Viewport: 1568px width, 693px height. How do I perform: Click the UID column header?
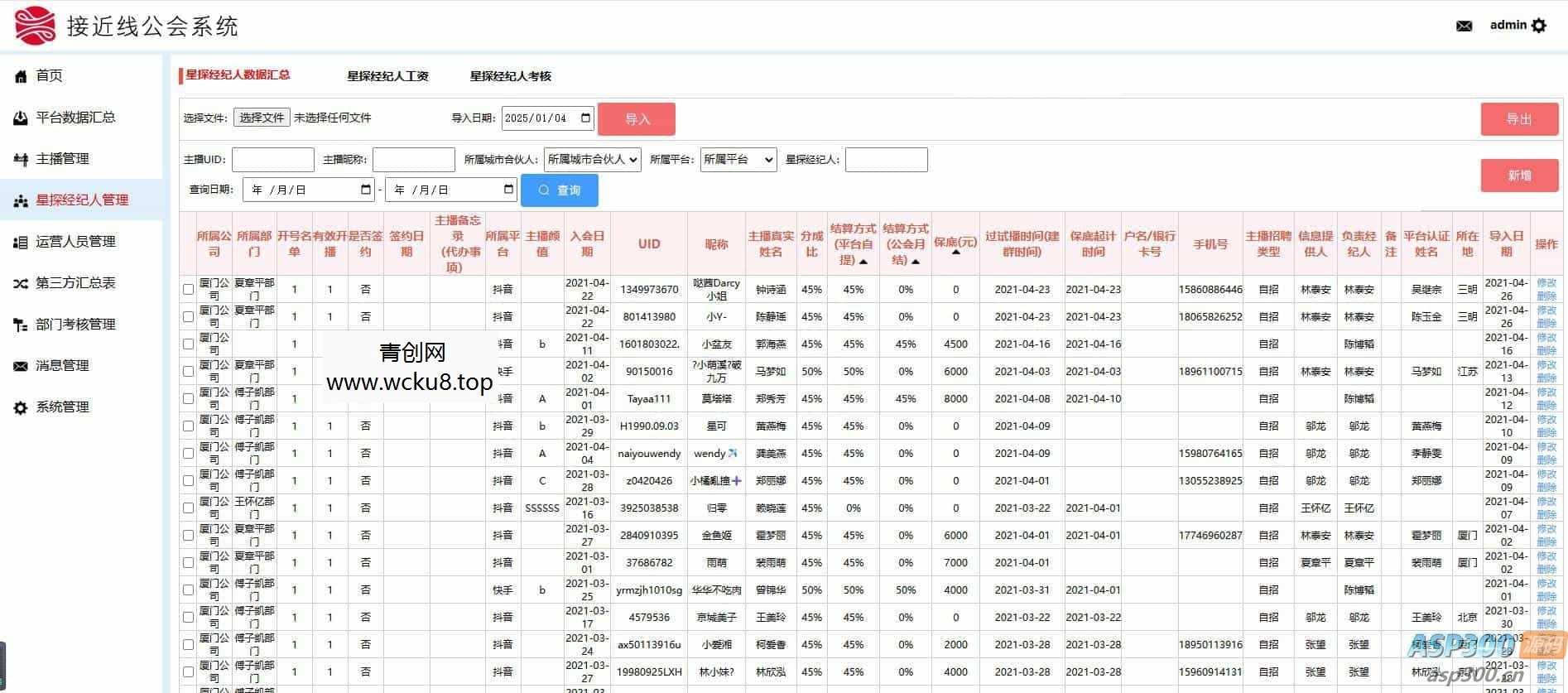pyautogui.click(x=649, y=243)
